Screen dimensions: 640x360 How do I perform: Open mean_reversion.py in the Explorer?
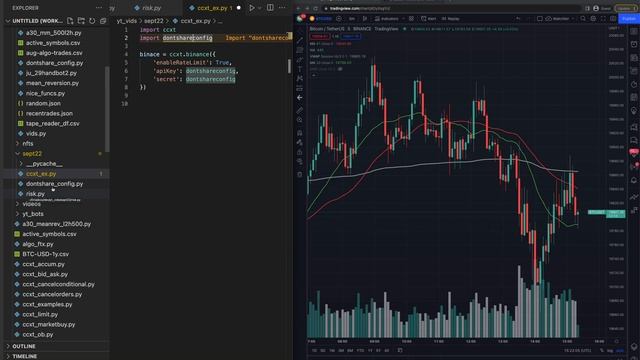52,83
